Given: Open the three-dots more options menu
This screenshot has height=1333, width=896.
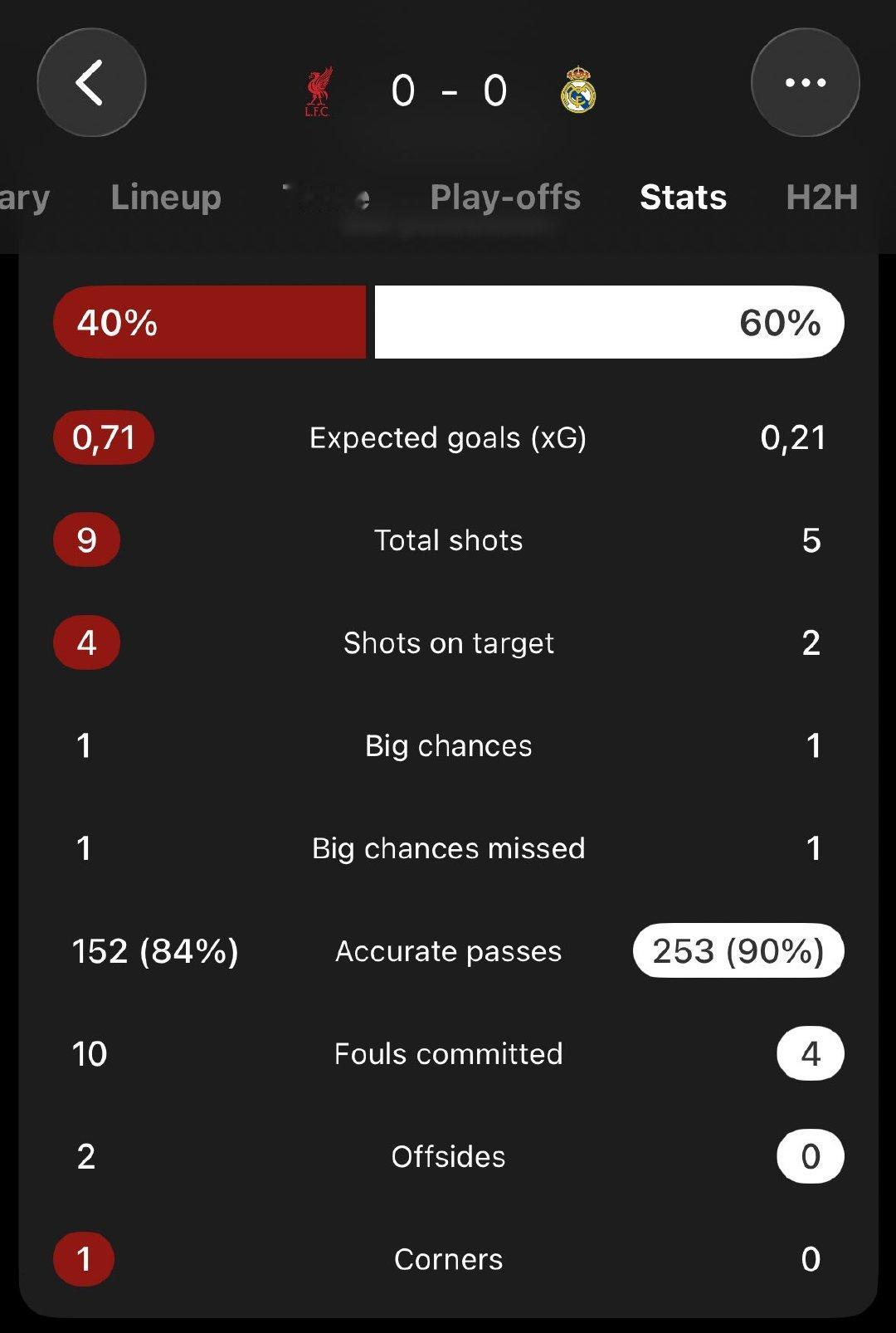Looking at the screenshot, I should click(805, 82).
